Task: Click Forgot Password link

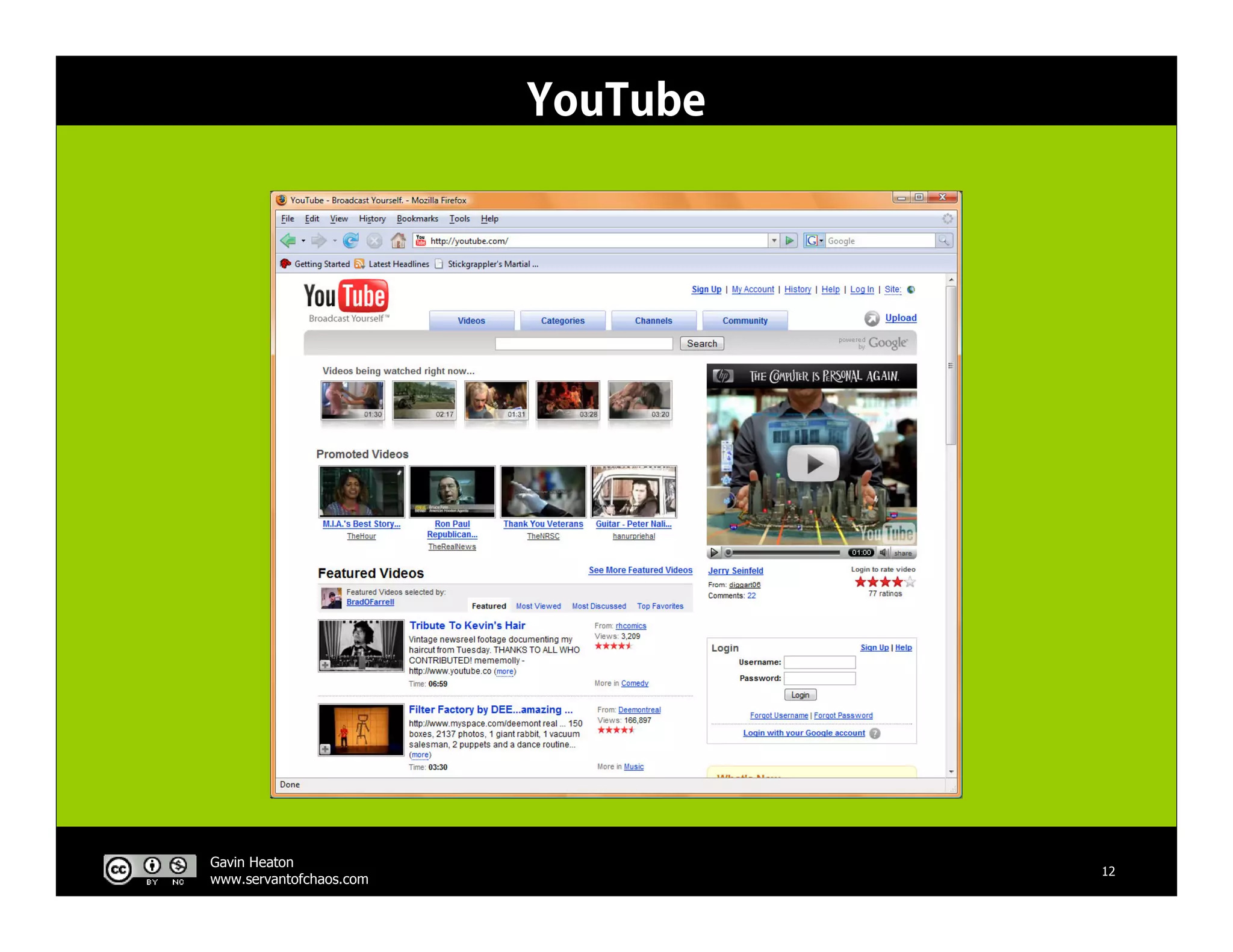Action: click(843, 716)
